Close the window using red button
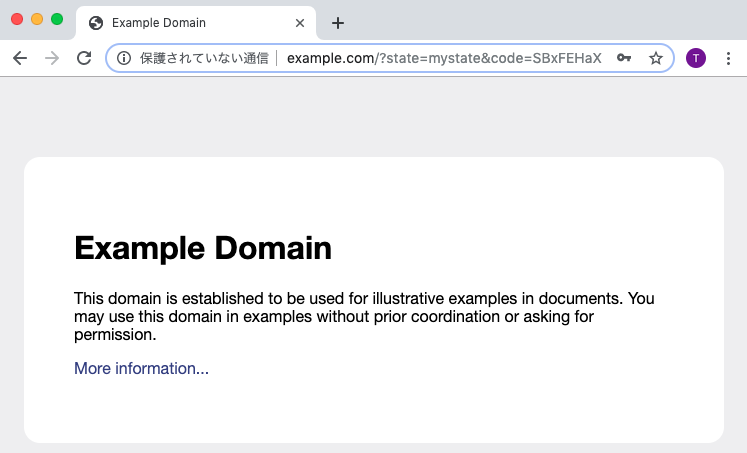This screenshot has width=747, height=453. coord(17,19)
